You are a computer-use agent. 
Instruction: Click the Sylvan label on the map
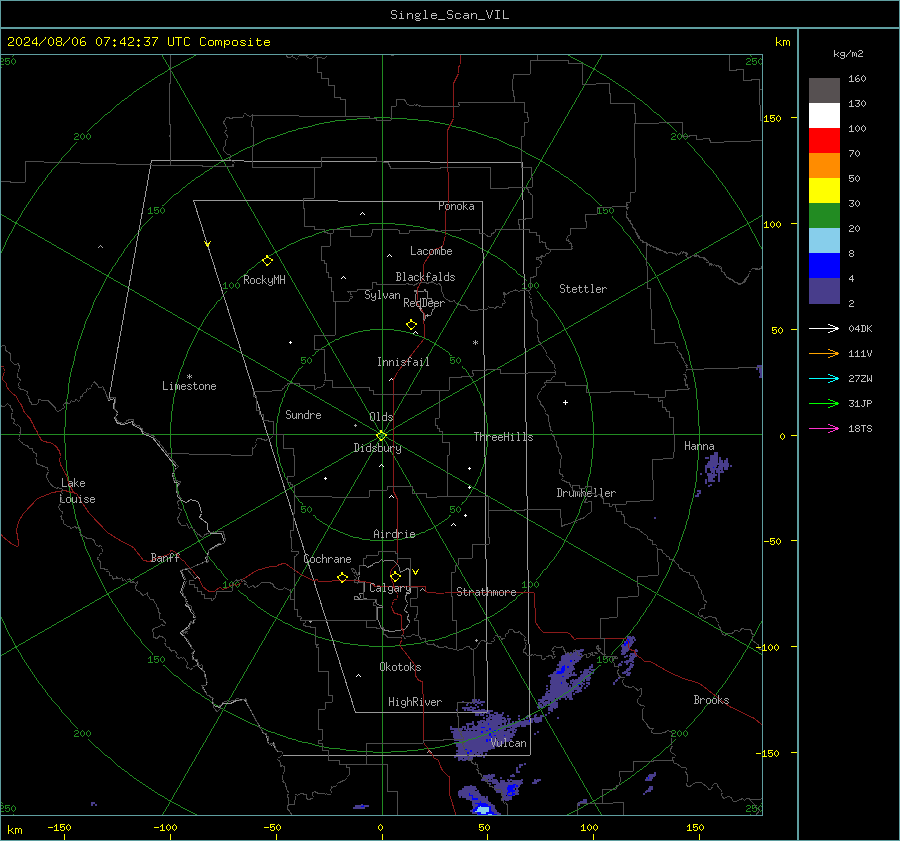[382, 295]
